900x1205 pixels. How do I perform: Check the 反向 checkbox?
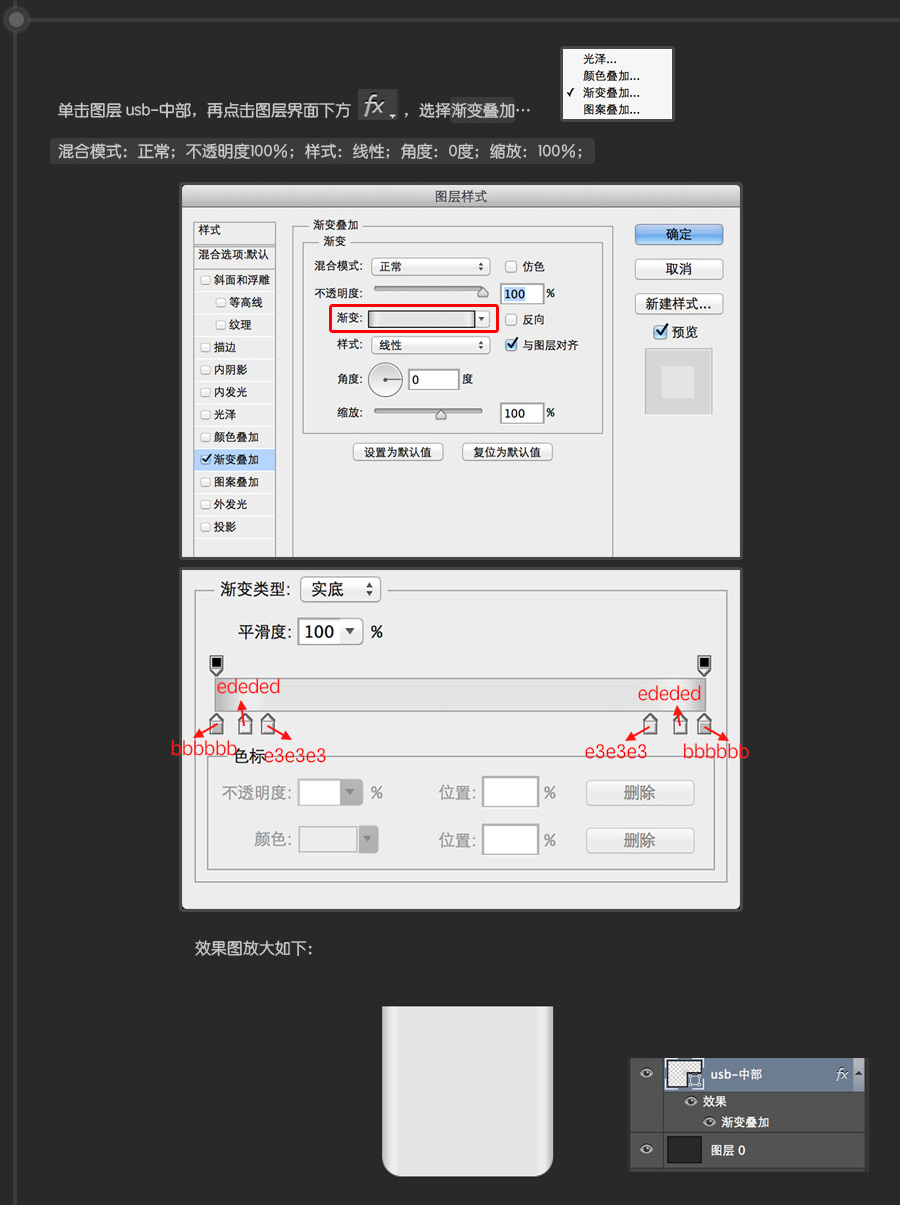pyautogui.click(x=511, y=320)
